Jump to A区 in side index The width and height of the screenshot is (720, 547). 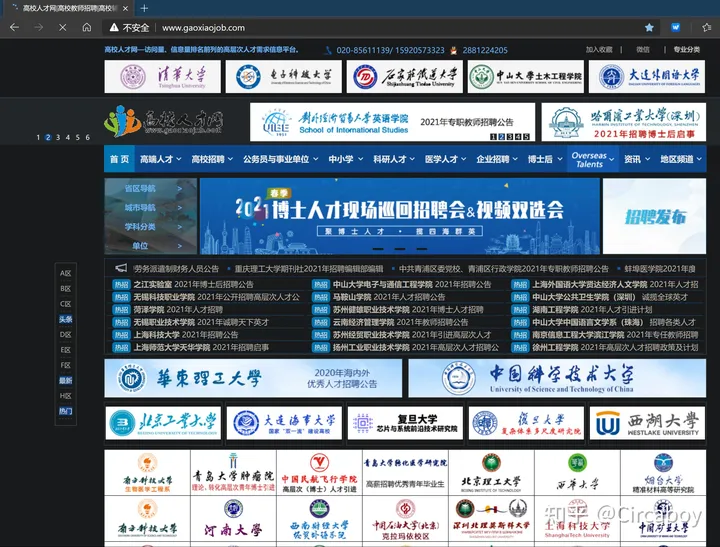click(66, 273)
